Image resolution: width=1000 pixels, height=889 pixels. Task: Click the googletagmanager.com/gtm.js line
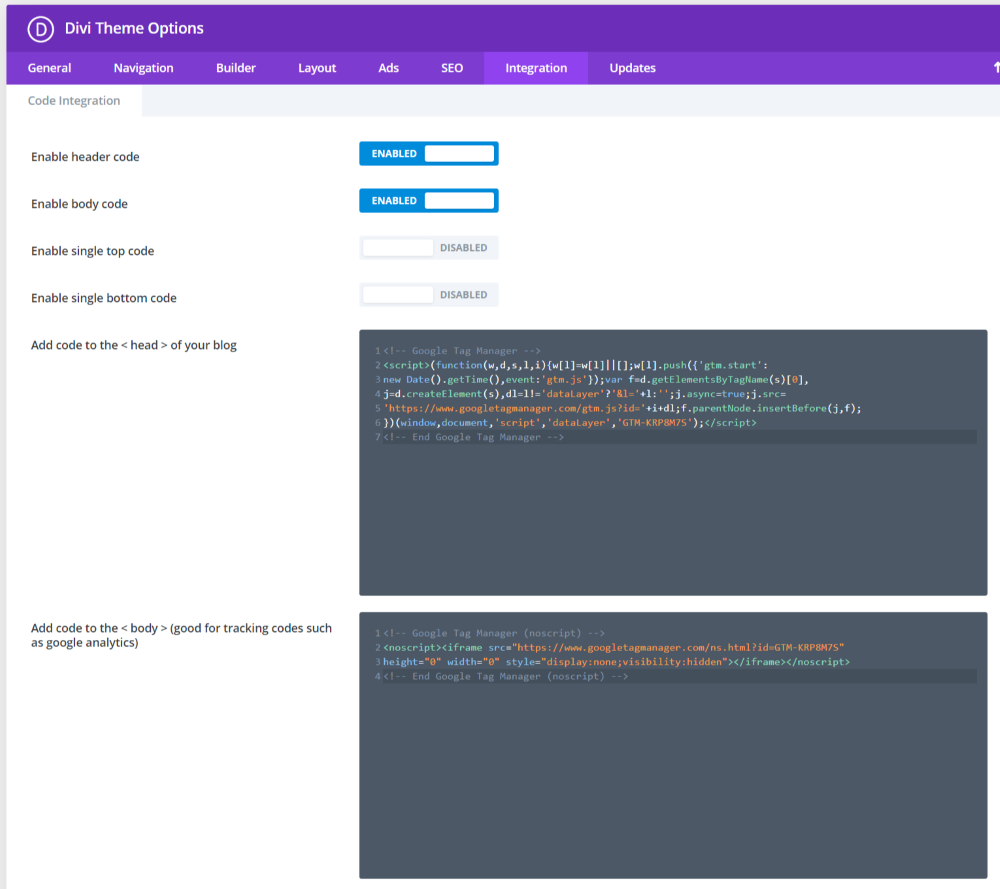pyautogui.click(x=622, y=409)
